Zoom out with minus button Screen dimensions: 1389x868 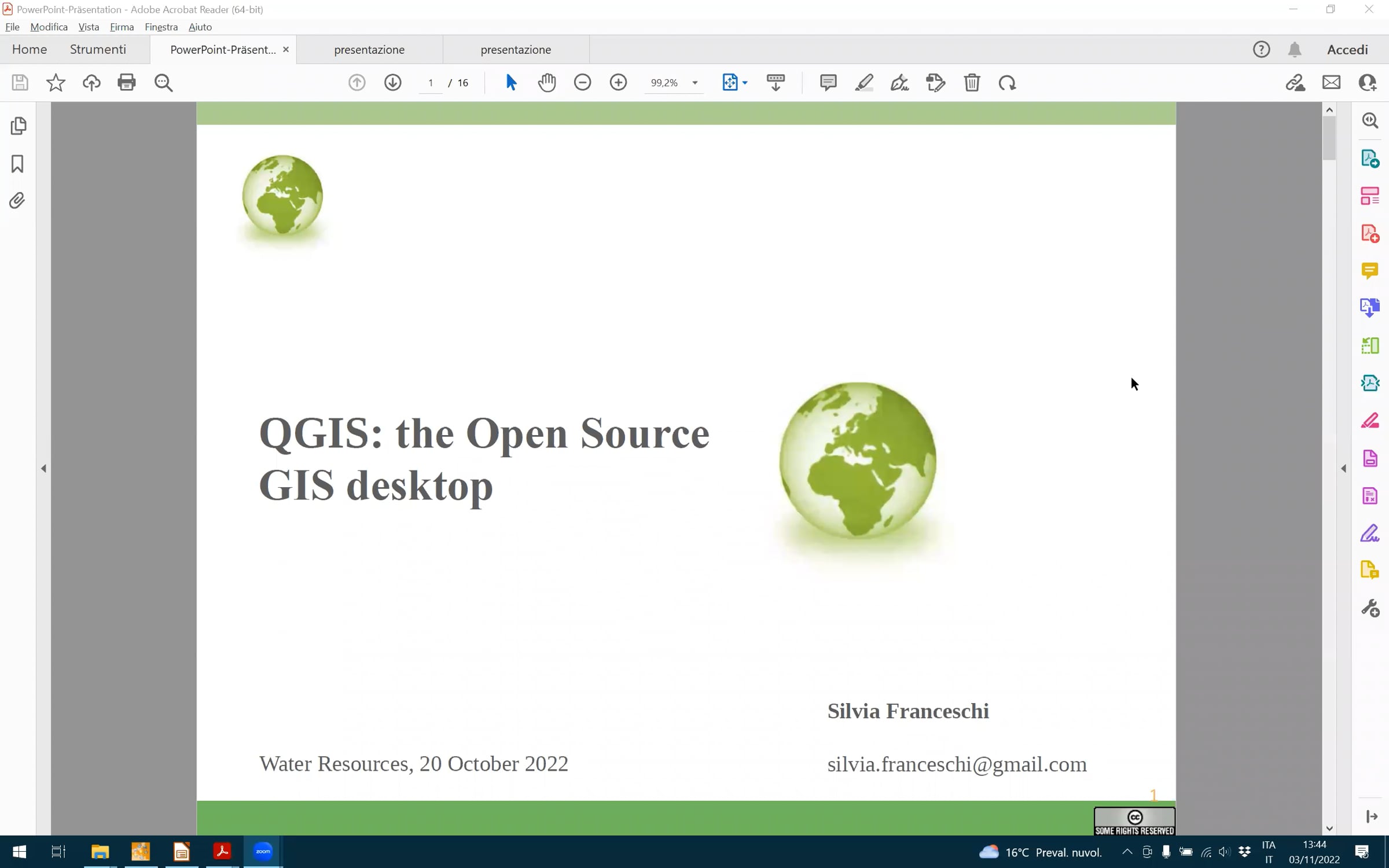tap(583, 83)
